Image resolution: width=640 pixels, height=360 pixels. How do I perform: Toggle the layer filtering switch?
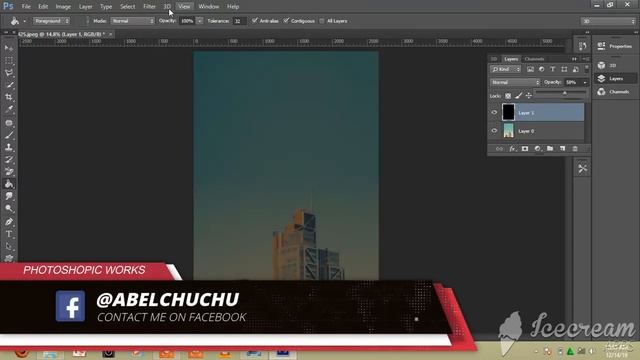point(587,69)
